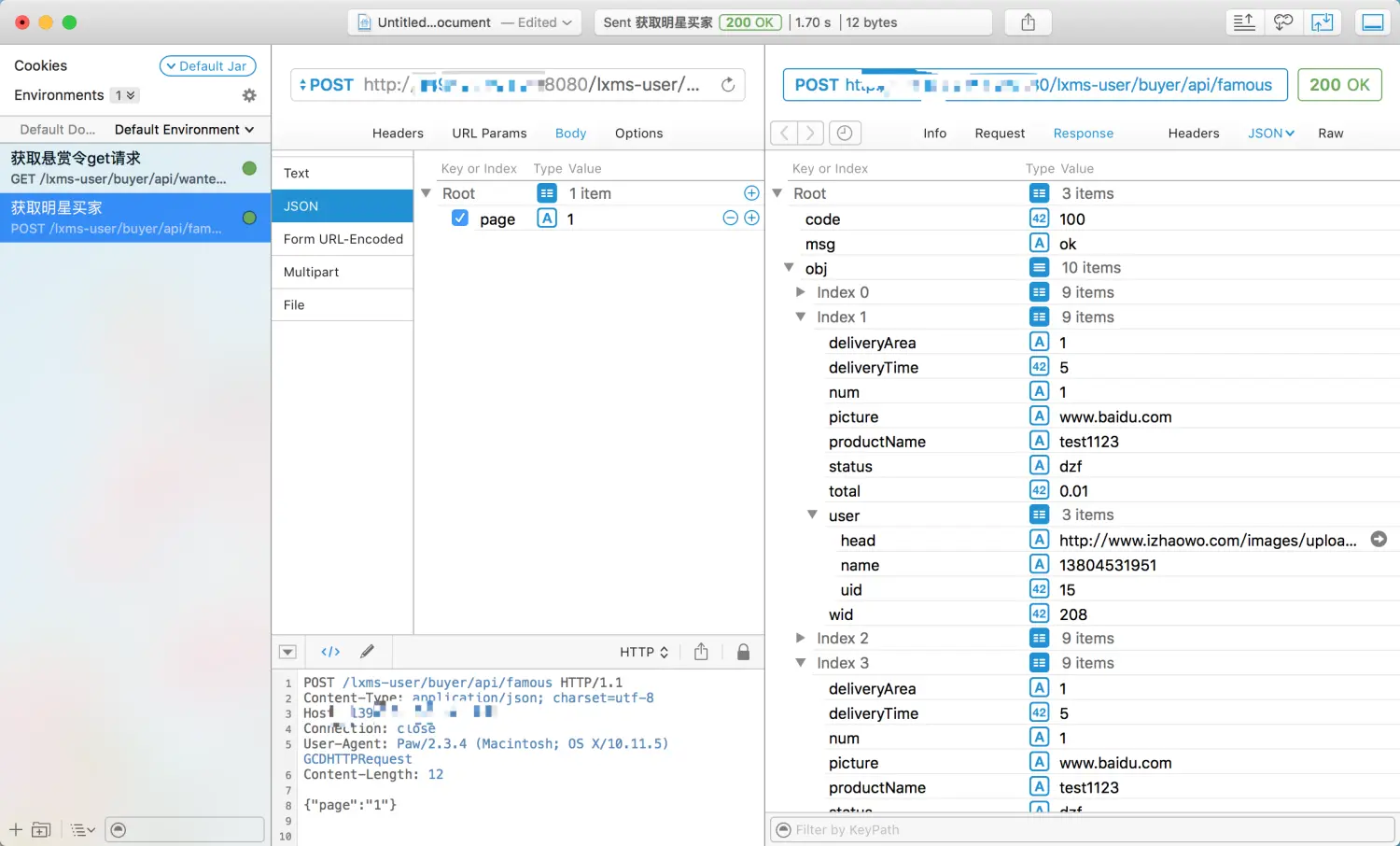Click the filter field at the sidebar bottom
Image resolution: width=1400 pixels, height=846 pixels.
(x=185, y=829)
